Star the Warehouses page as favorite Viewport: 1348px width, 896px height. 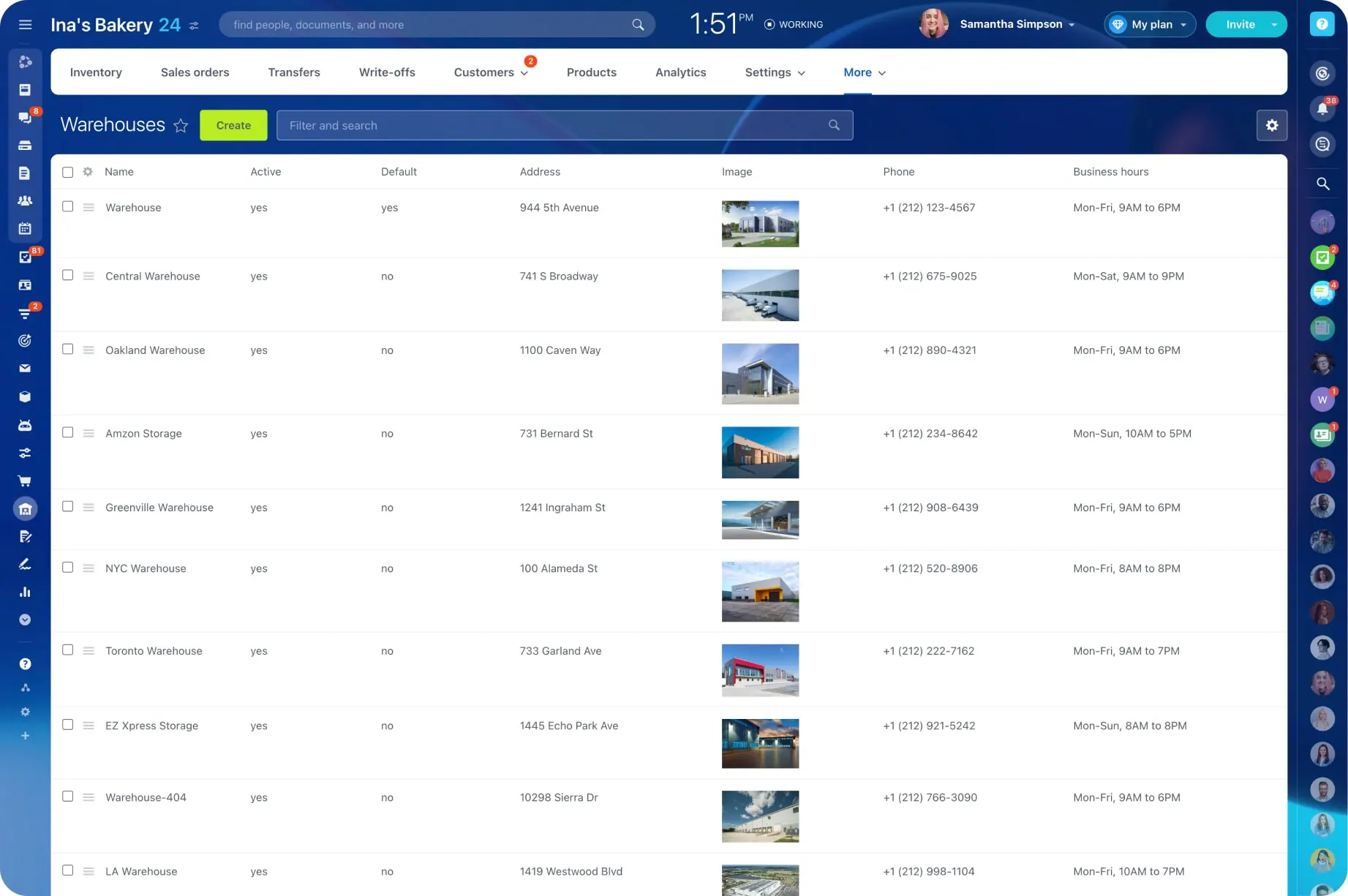coord(181,126)
